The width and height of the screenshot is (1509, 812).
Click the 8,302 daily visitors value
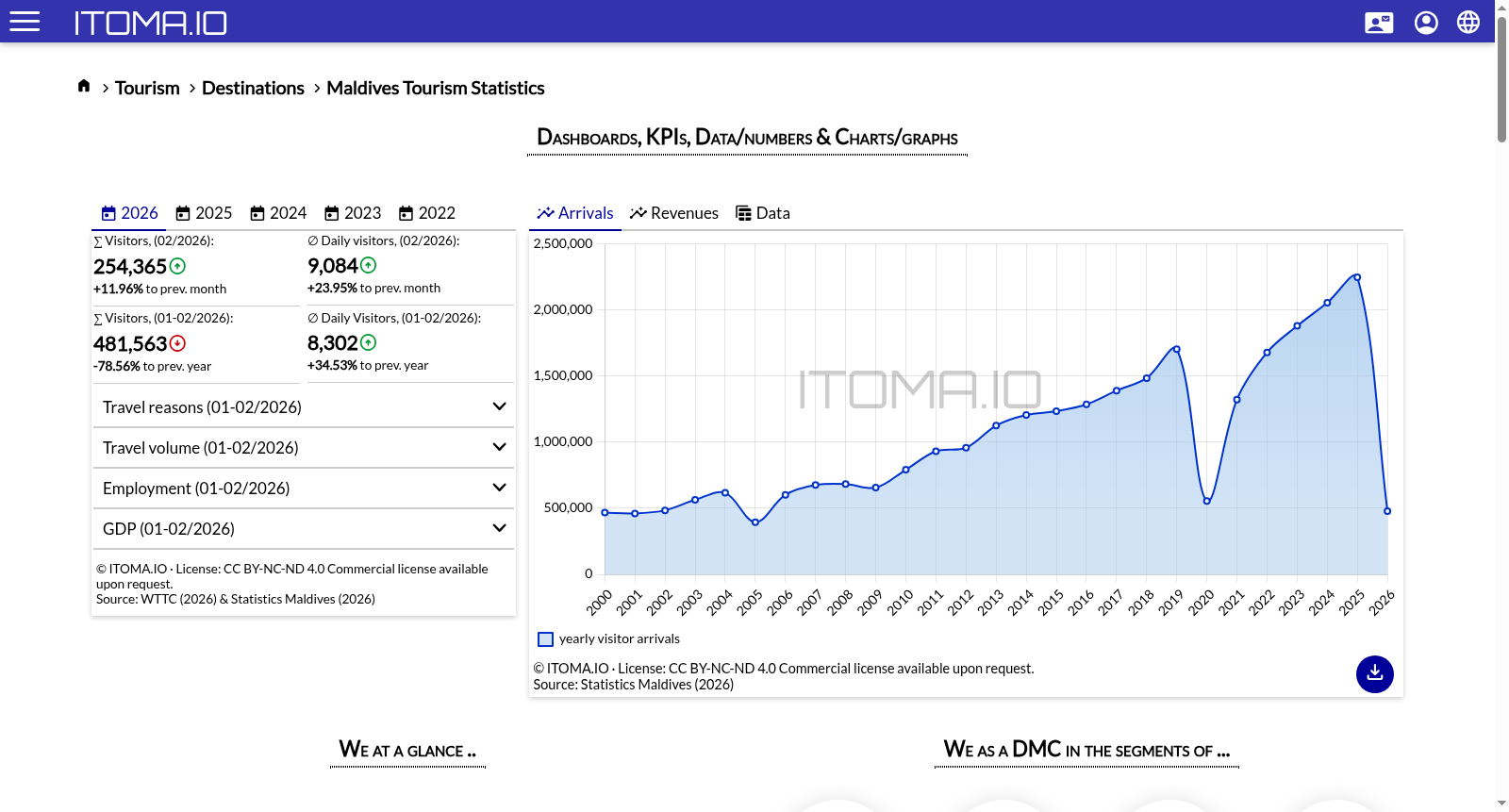pyautogui.click(x=333, y=343)
